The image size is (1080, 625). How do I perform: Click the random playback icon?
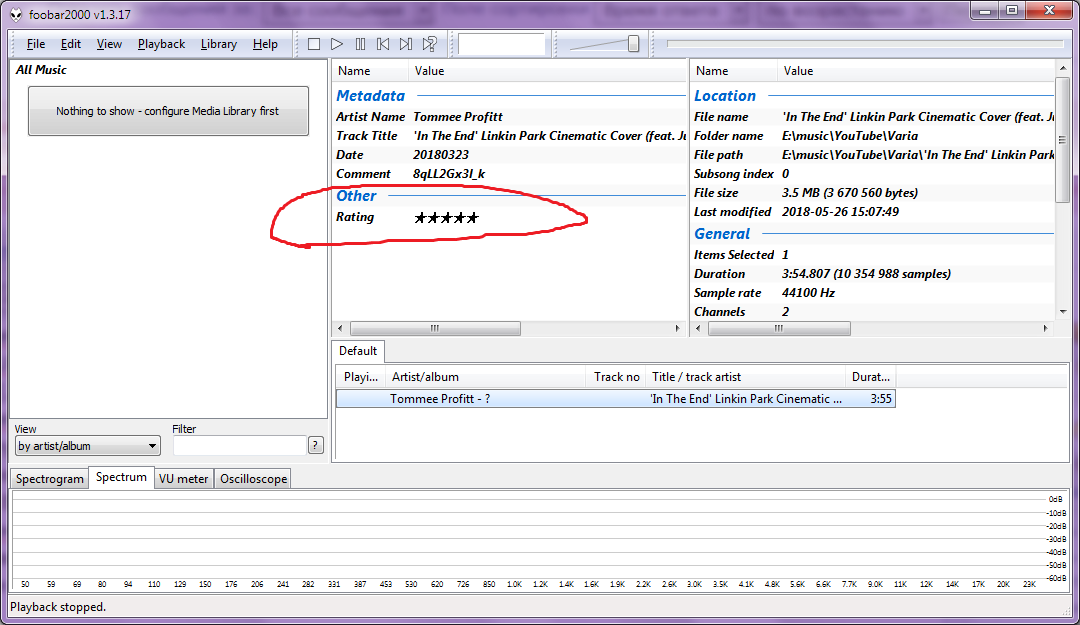[429, 44]
